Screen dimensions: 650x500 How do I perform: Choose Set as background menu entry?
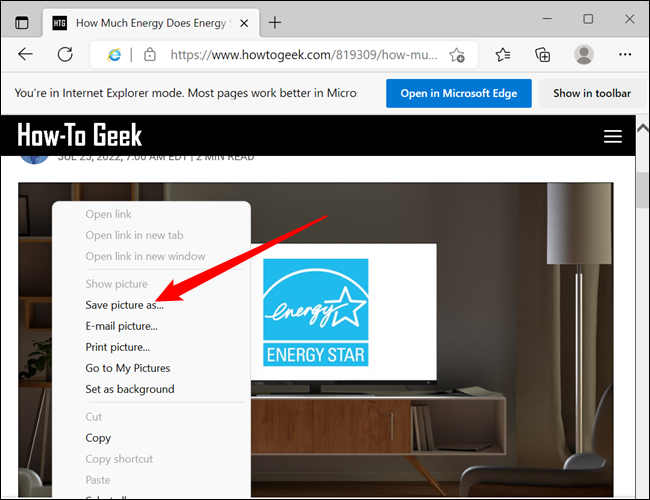tap(130, 389)
